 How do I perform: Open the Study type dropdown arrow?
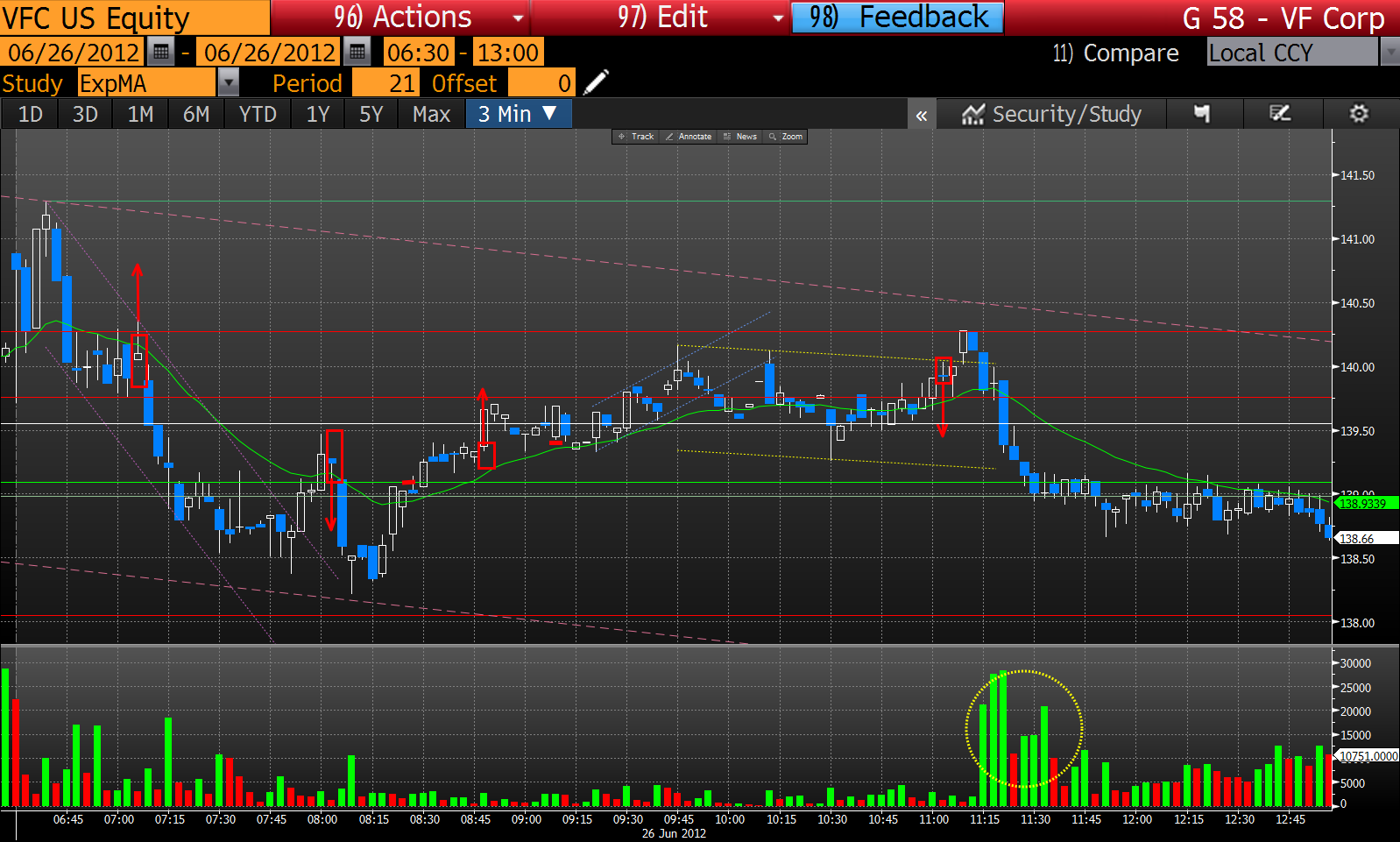tap(228, 83)
